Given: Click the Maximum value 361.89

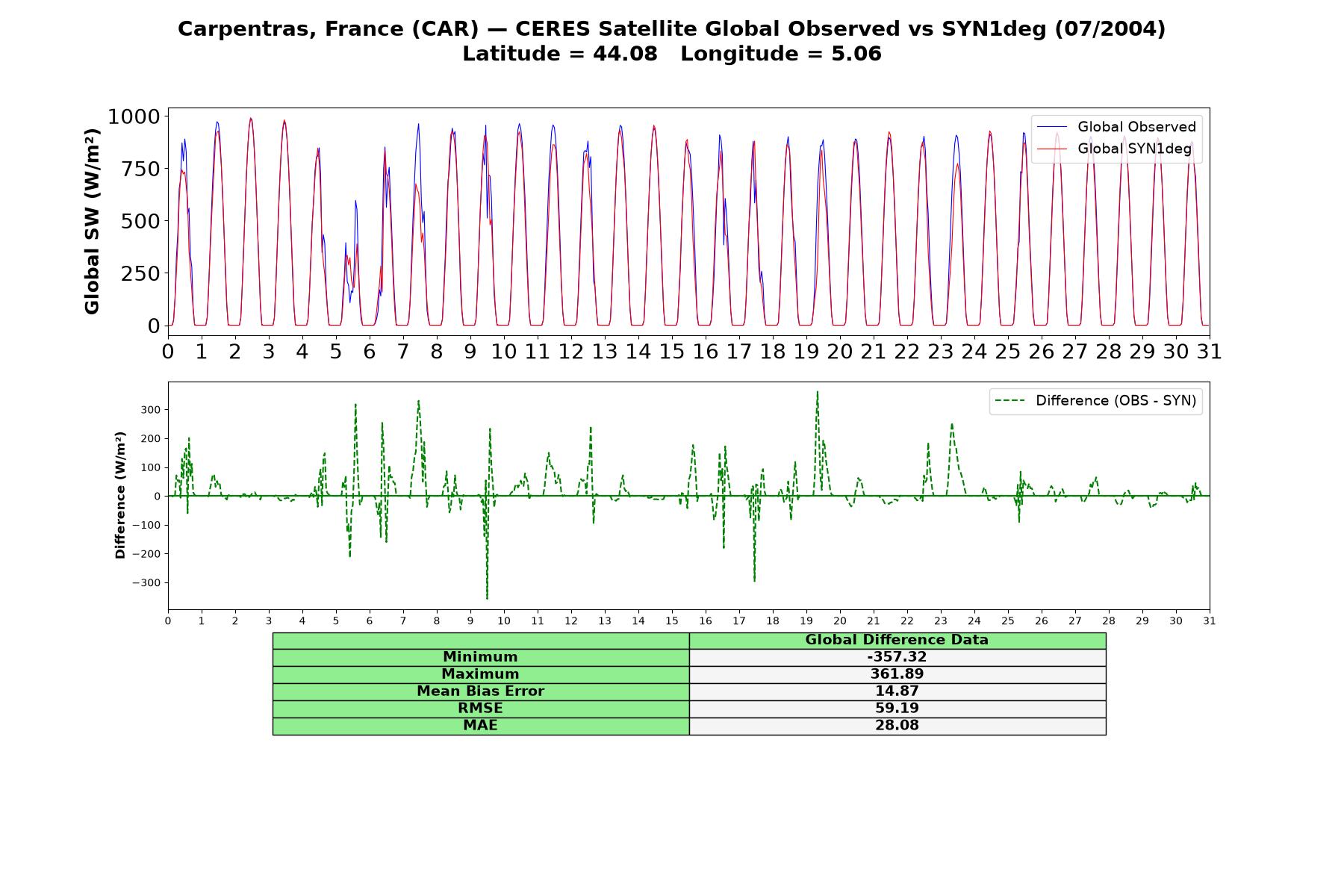Looking at the screenshot, I should coord(897,674).
